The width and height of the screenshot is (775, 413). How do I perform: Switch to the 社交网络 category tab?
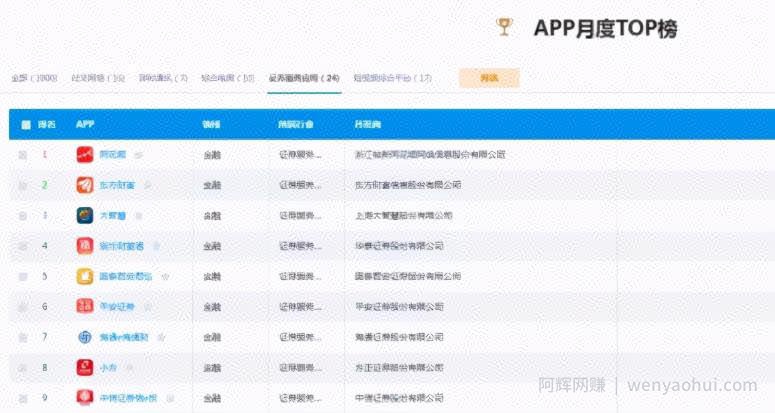(x=98, y=78)
